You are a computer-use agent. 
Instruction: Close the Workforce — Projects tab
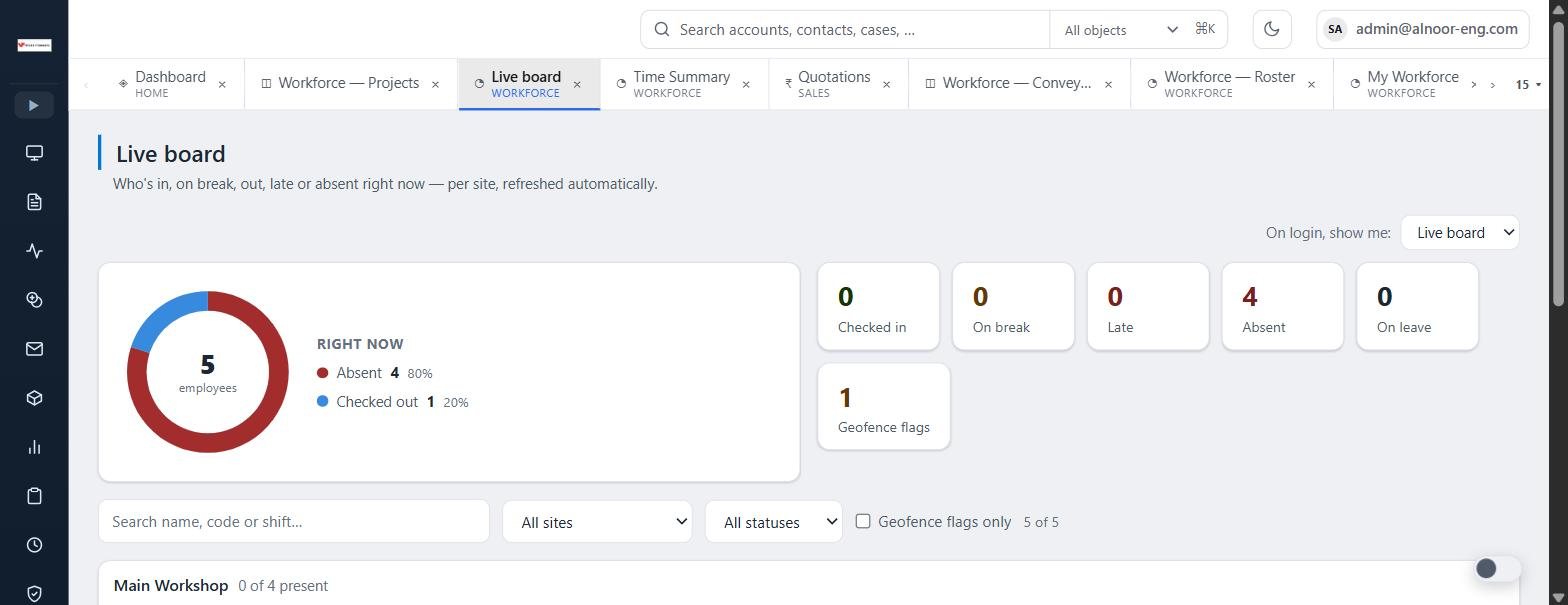click(x=435, y=85)
